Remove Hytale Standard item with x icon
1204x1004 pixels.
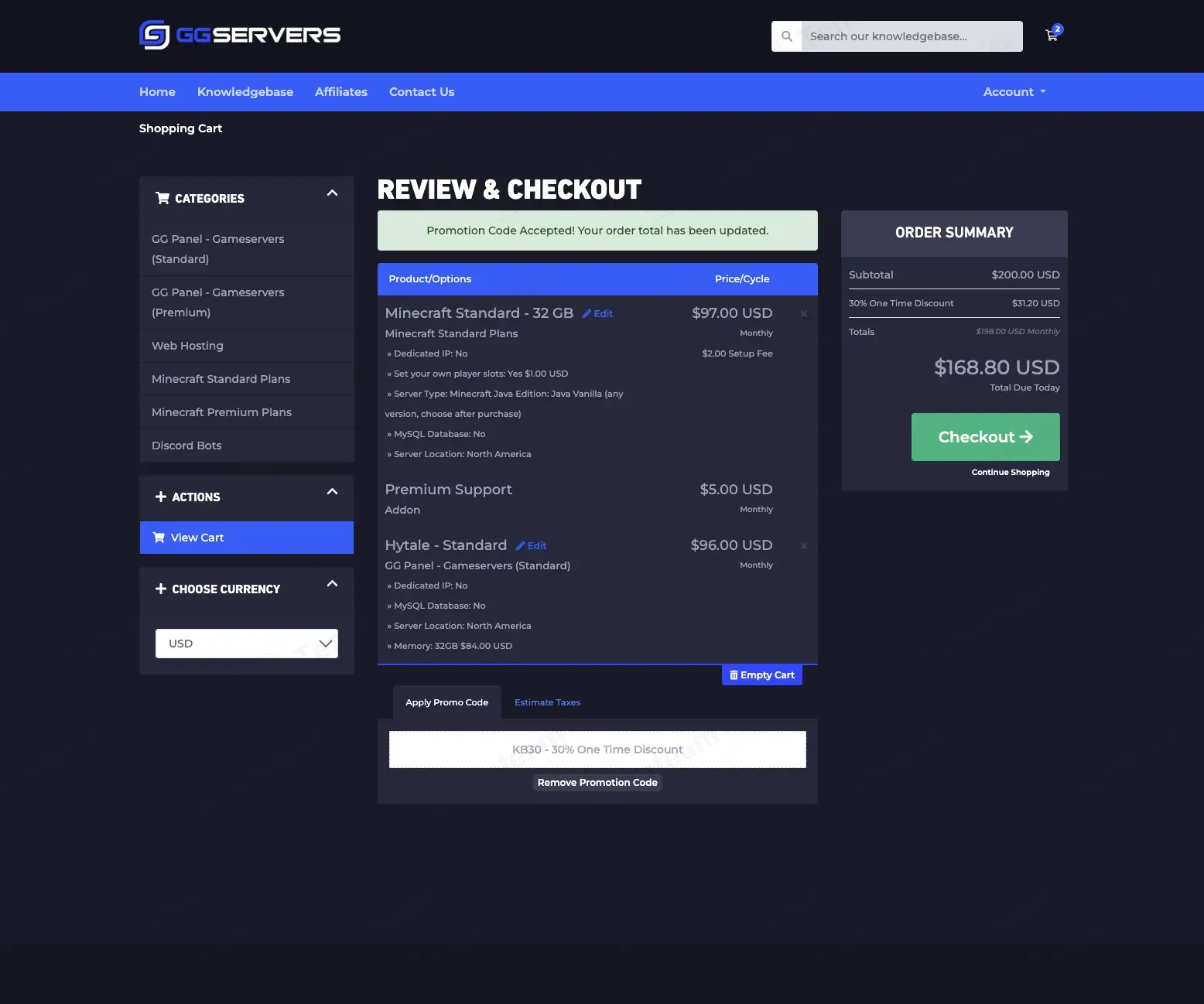click(804, 546)
